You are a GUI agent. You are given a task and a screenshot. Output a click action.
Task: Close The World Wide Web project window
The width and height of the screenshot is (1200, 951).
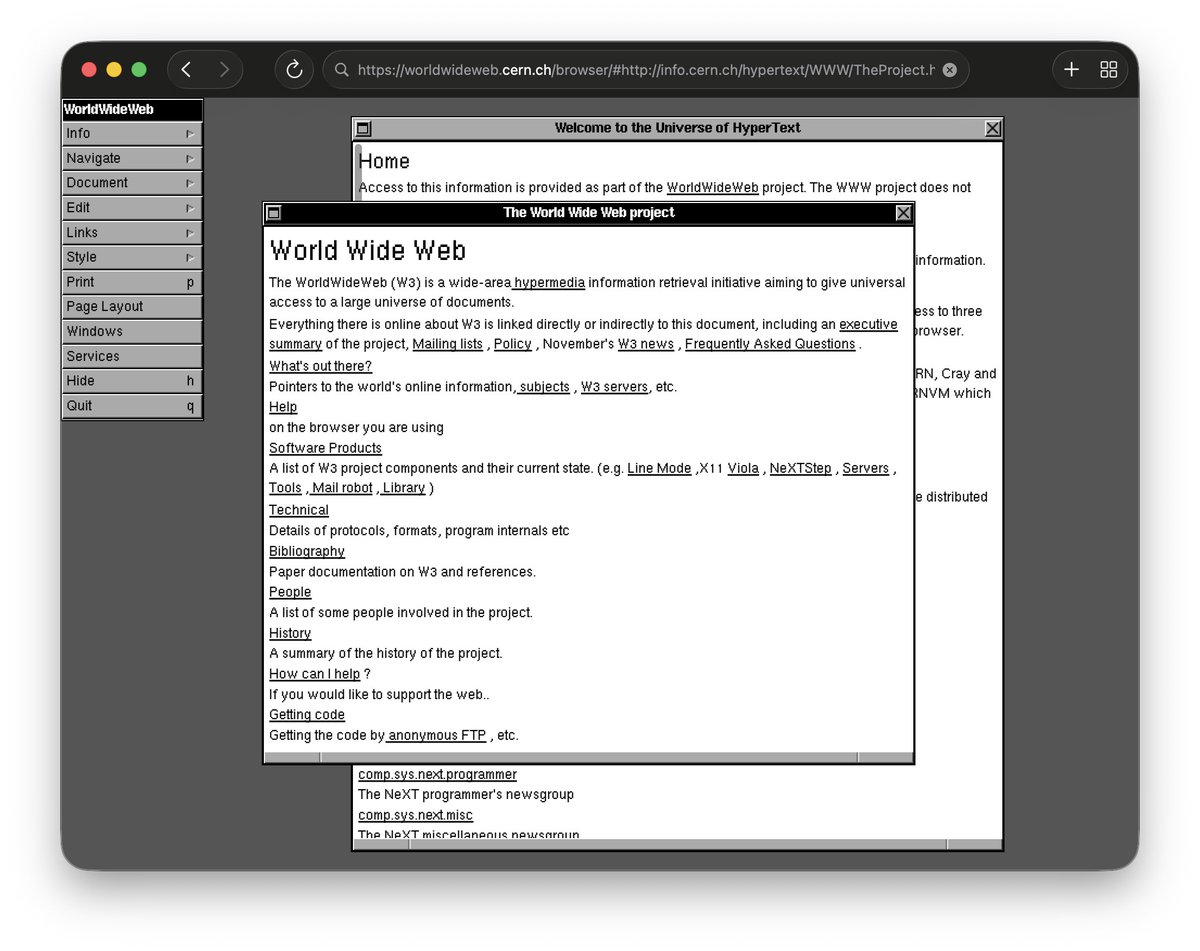(904, 213)
